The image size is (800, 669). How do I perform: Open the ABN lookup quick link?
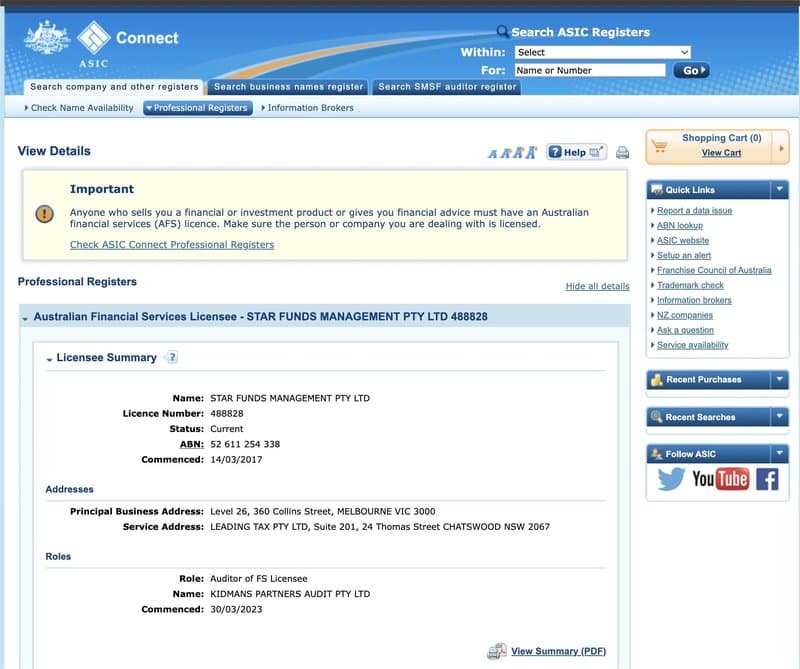point(680,225)
